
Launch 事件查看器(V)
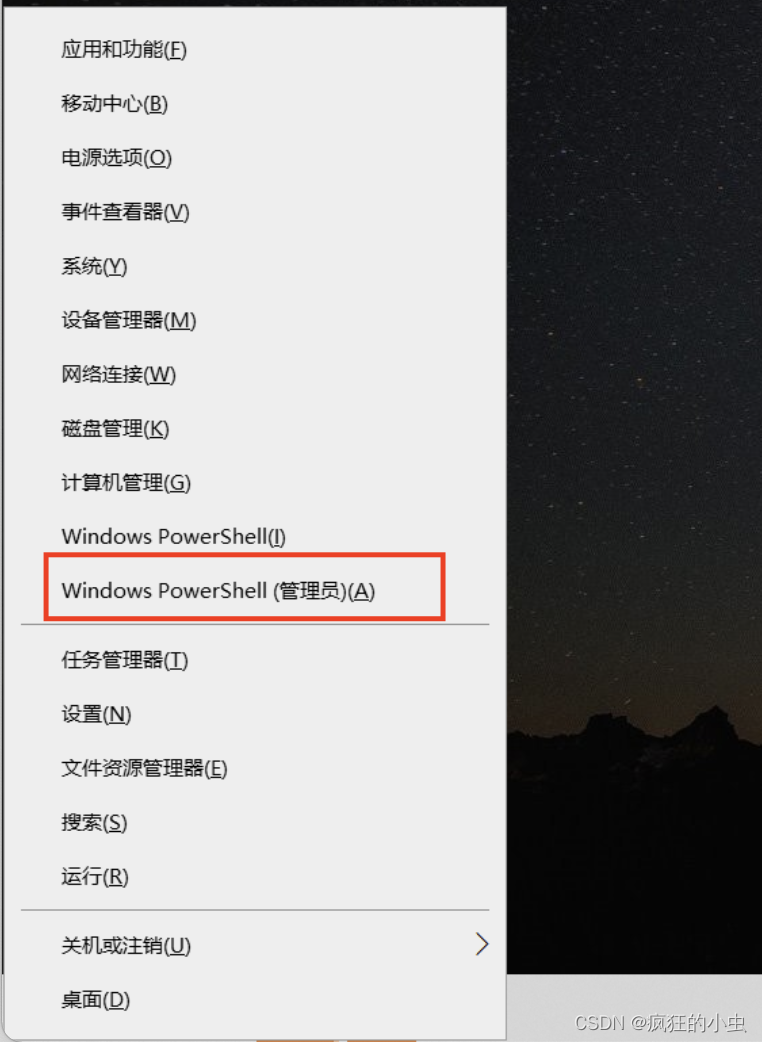click(255, 212)
